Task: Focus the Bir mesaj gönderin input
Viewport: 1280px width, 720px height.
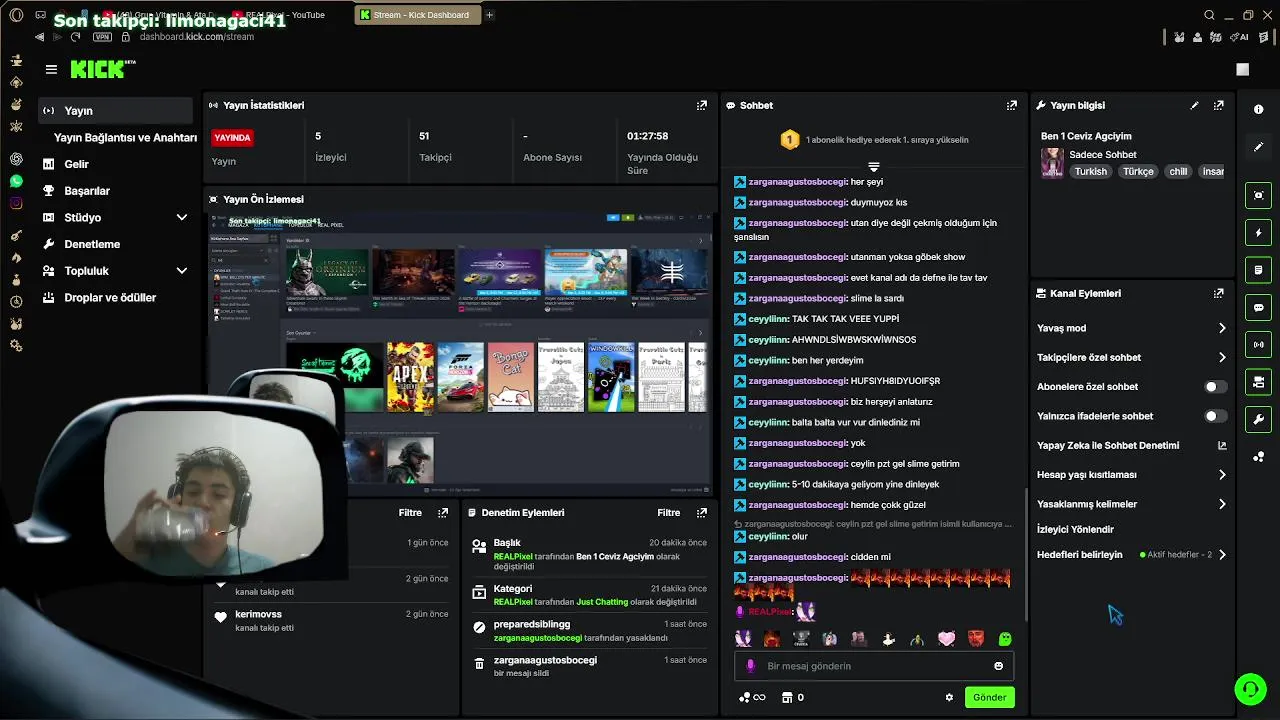Action: coord(875,666)
